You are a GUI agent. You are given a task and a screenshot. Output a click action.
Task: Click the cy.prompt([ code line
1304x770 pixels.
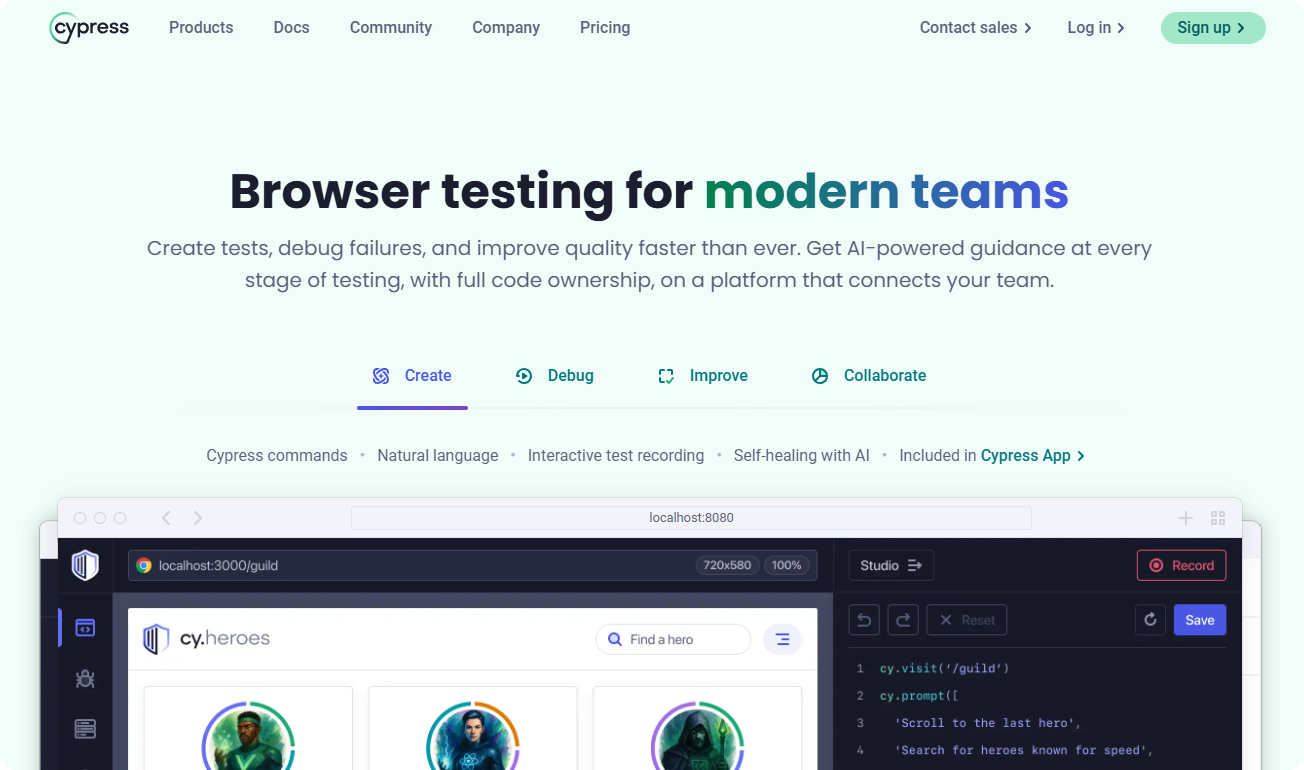coord(920,696)
